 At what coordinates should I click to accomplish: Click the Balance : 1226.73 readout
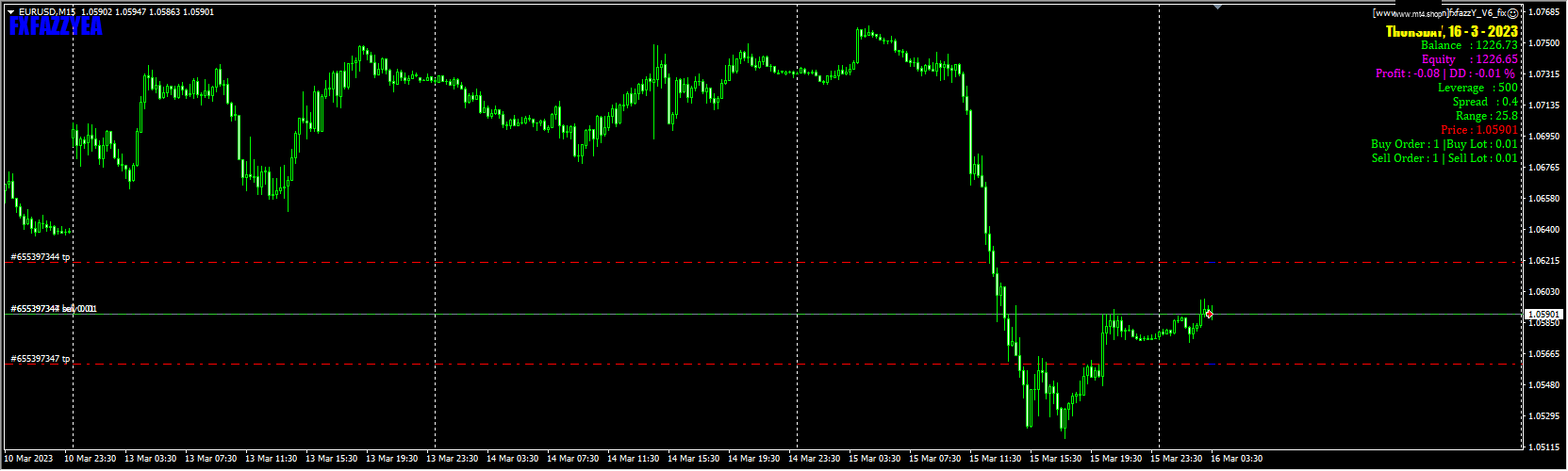click(1469, 45)
